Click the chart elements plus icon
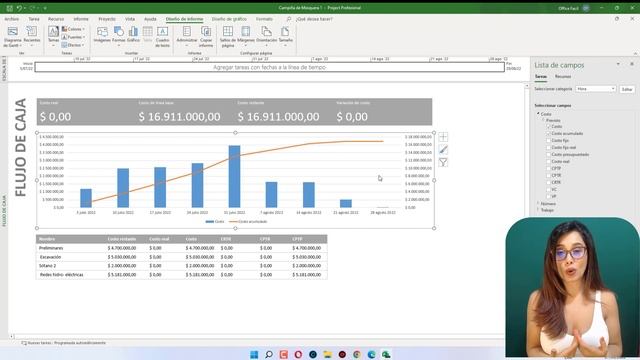The image size is (640, 360). pyautogui.click(x=443, y=137)
